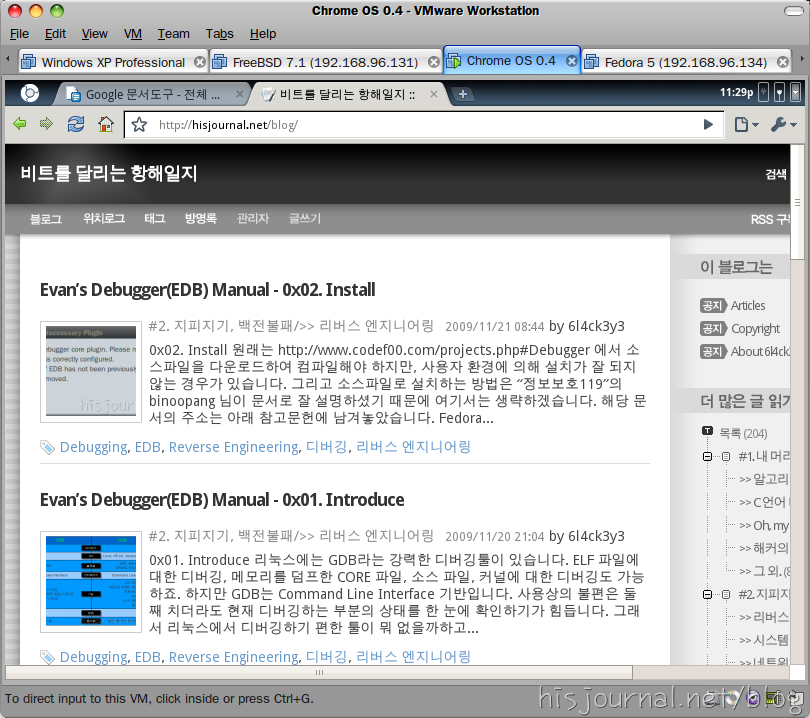Viewport: 810px width, 718px height.
Task: Open the Tabs menu
Action: [x=220, y=34]
